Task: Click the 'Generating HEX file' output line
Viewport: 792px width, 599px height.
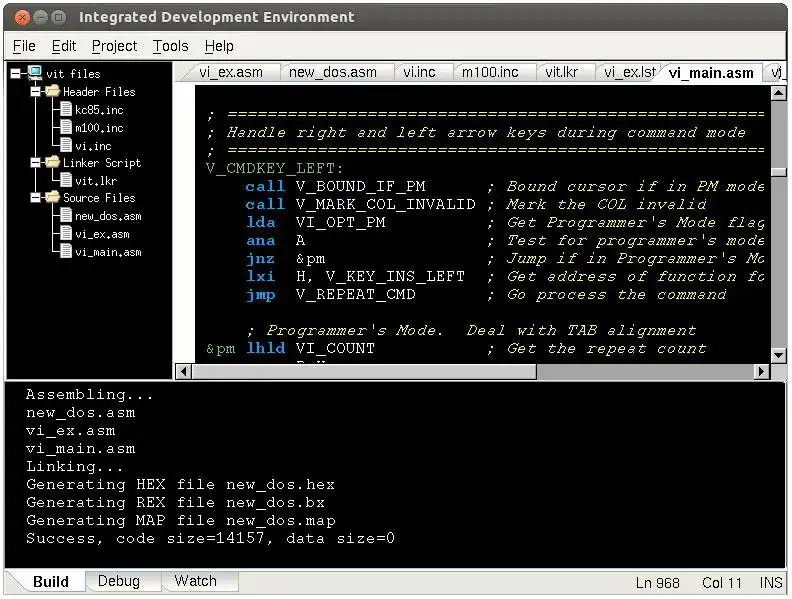Action: 180,484
